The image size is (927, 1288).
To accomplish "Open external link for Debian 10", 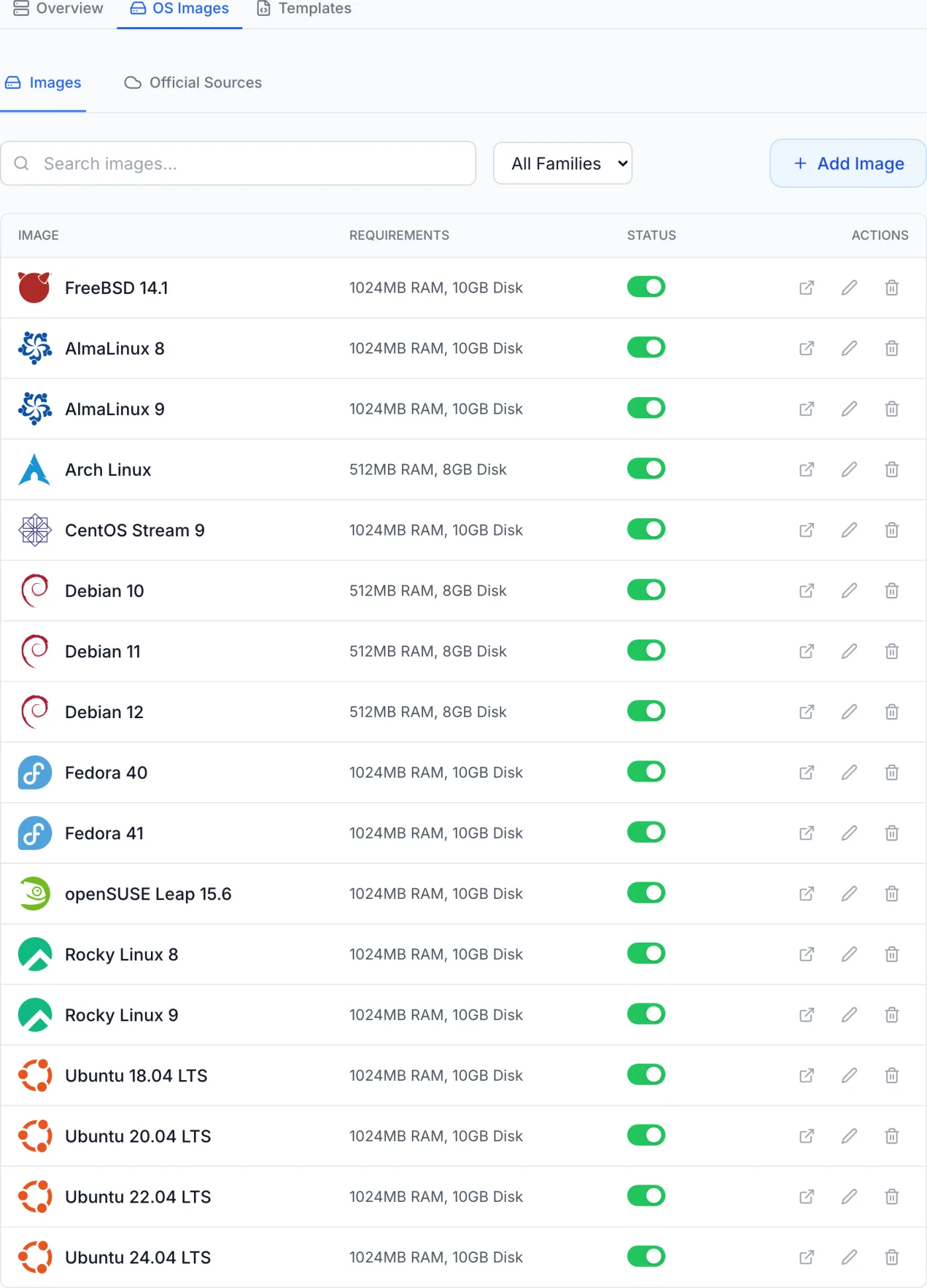I will (x=806, y=590).
